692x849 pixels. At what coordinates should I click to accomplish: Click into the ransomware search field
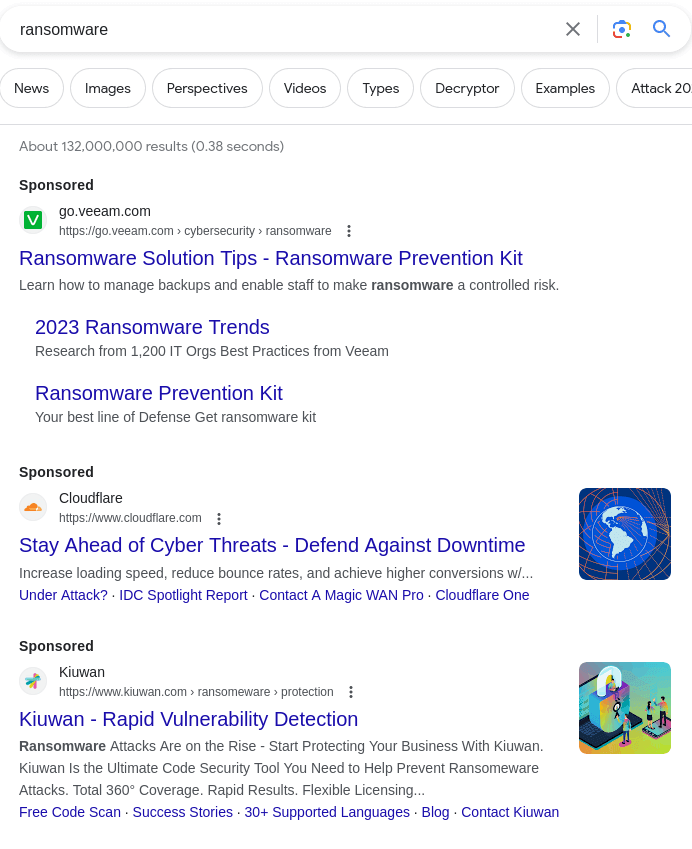pyautogui.click(x=280, y=29)
